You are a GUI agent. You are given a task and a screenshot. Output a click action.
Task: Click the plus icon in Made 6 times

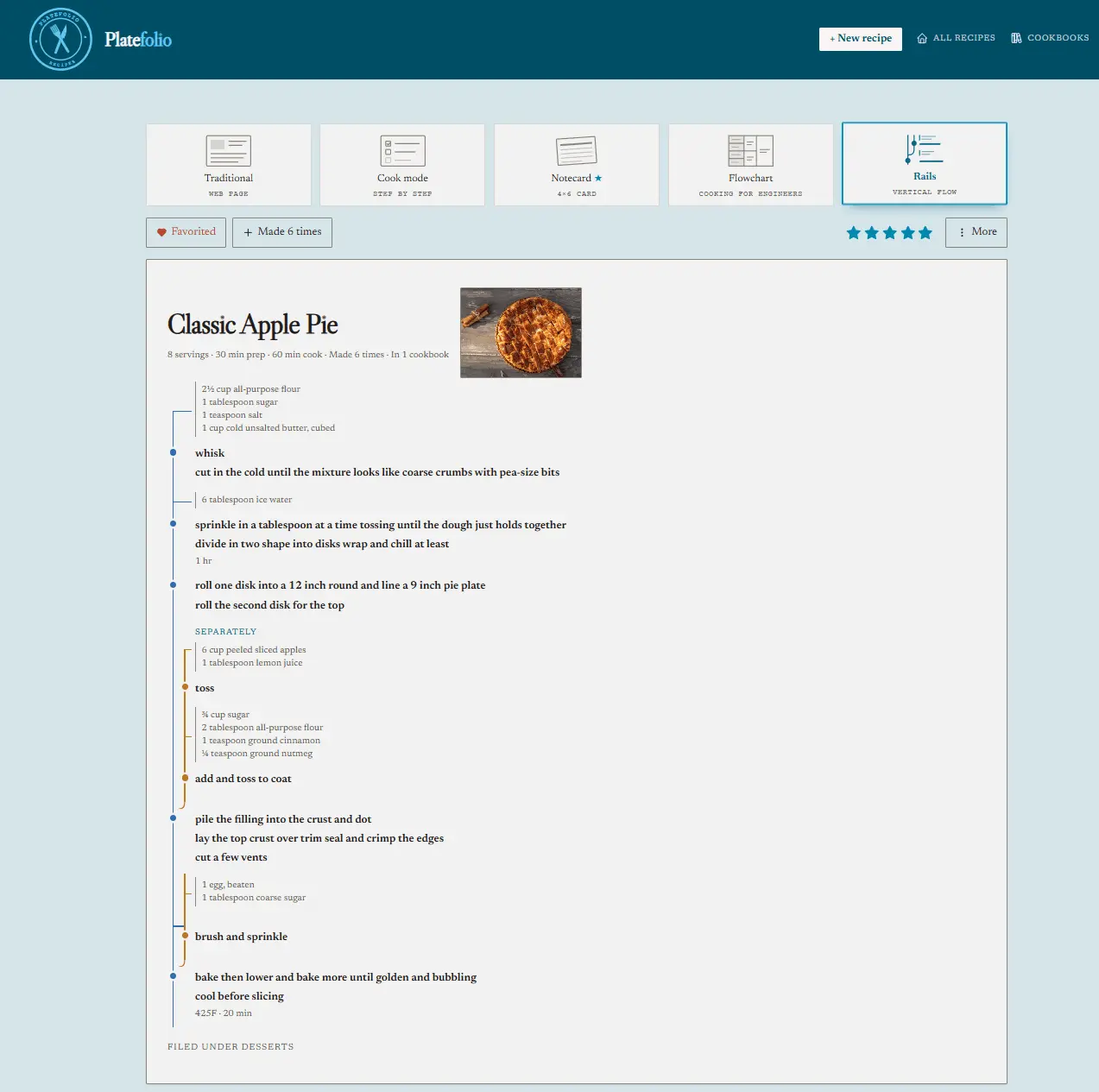pyautogui.click(x=248, y=232)
